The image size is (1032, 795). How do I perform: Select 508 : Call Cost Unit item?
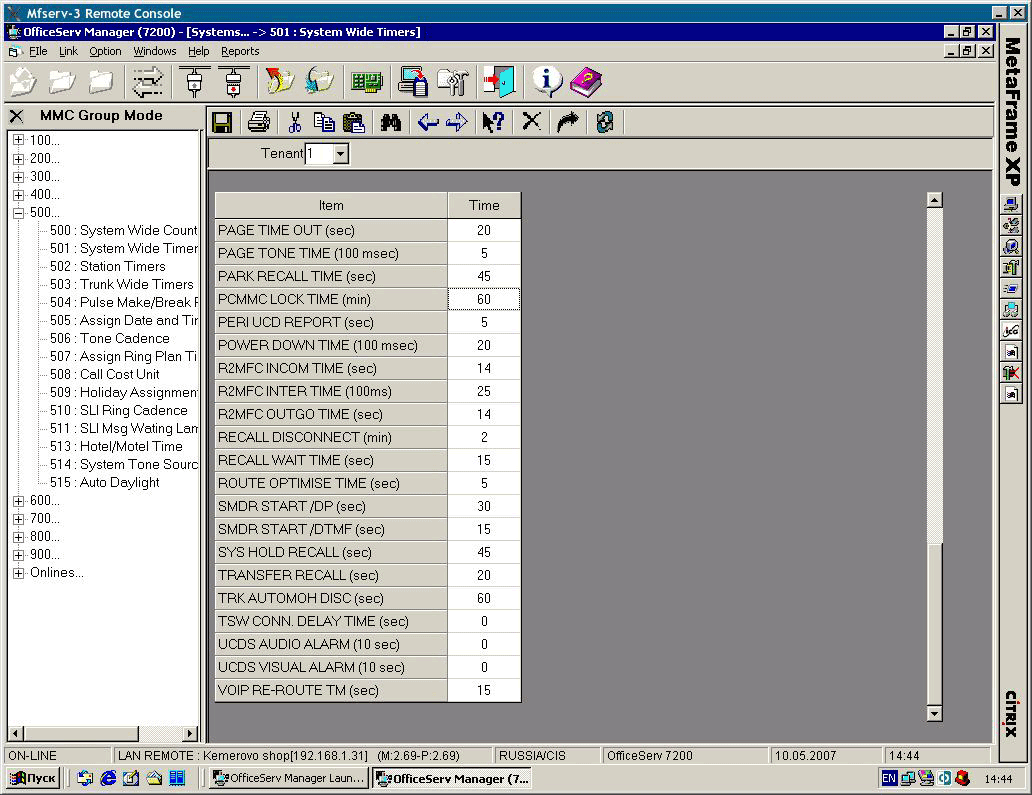[105, 374]
